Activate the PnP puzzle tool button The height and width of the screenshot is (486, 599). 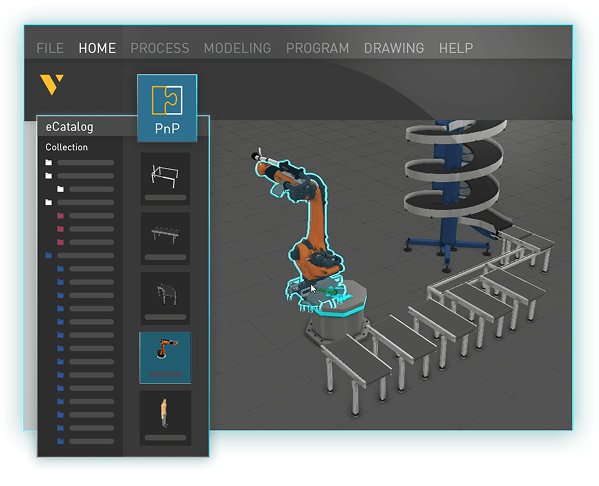[167, 108]
